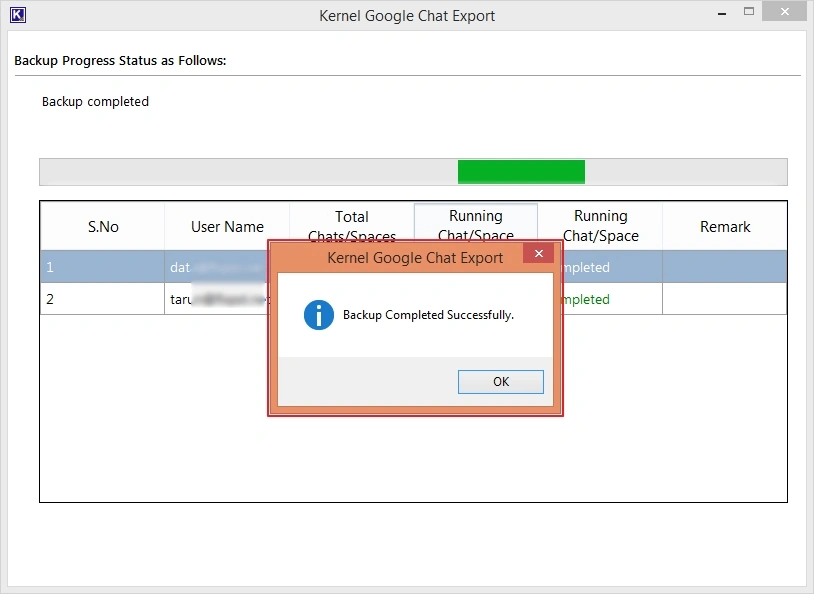This screenshot has height=594, width=814.
Task: Minimize the Kernel Google Chat Export window
Action: [x=722, y=13]
